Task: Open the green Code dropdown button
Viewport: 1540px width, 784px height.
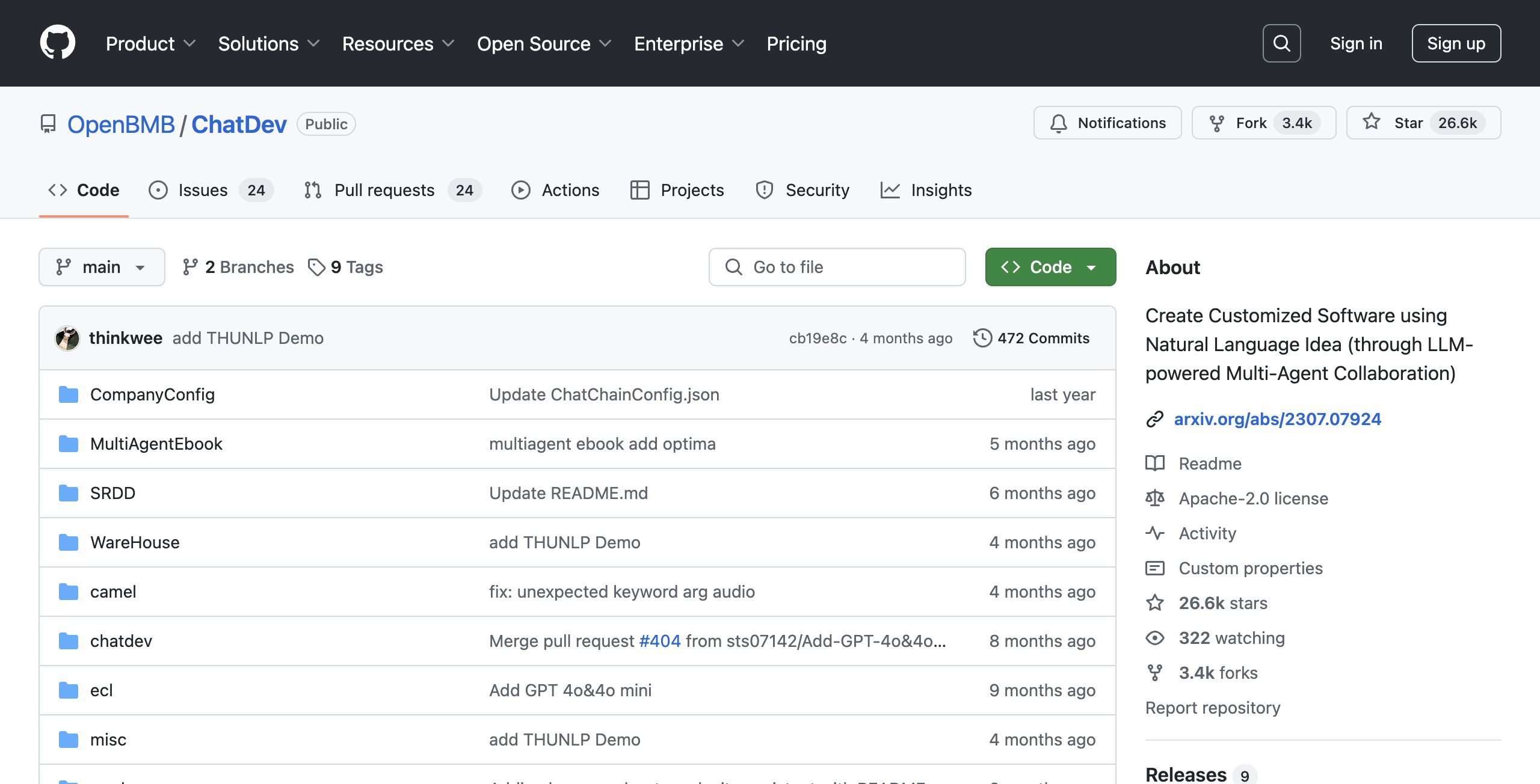Action: tap(1050, 267)
